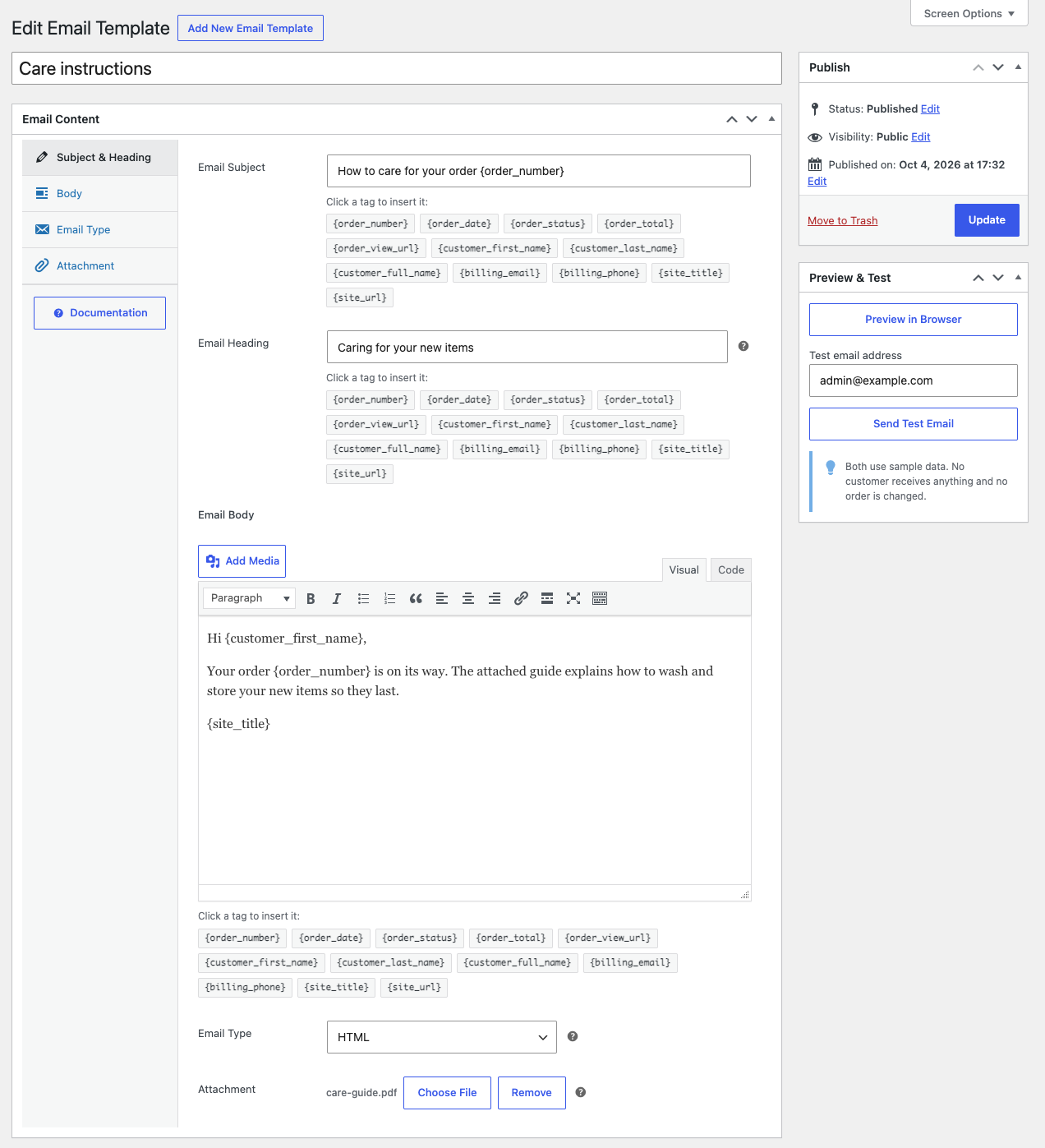Insert Read More tag icon

[x=547, y=598]
